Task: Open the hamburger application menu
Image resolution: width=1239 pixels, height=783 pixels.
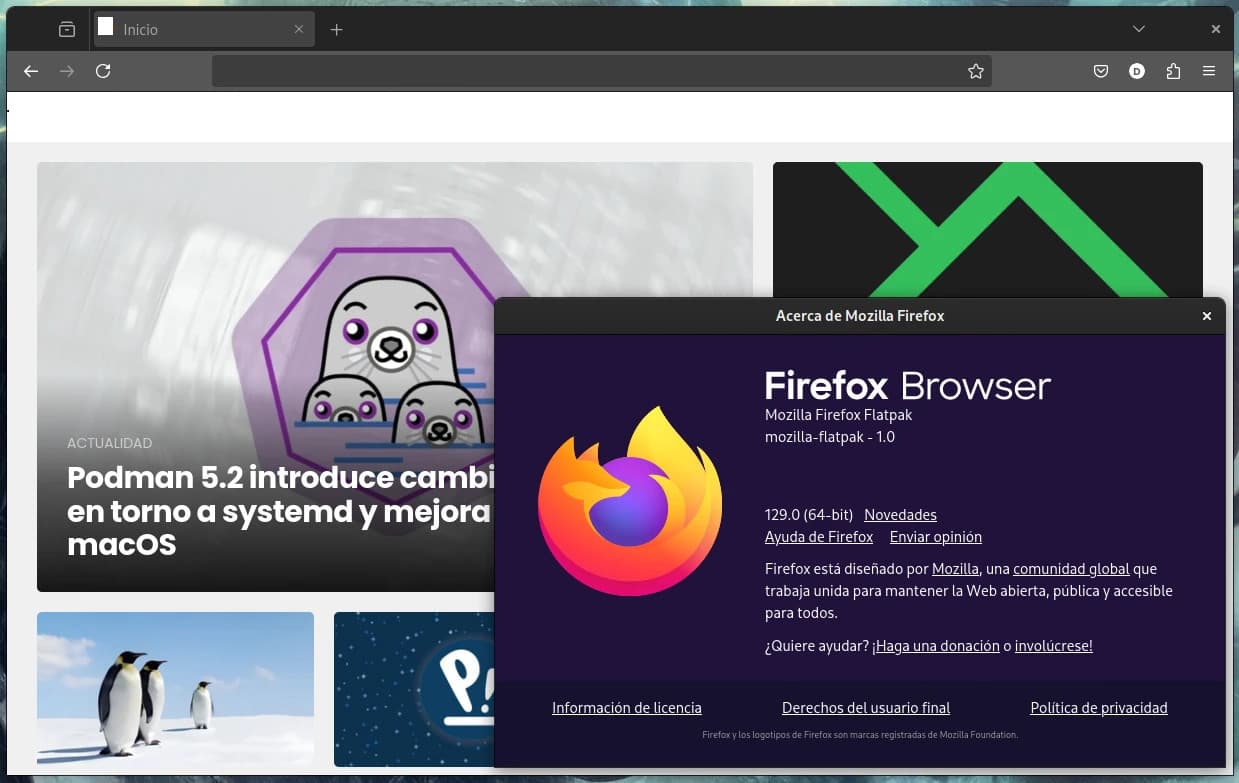Action: 1209,71
